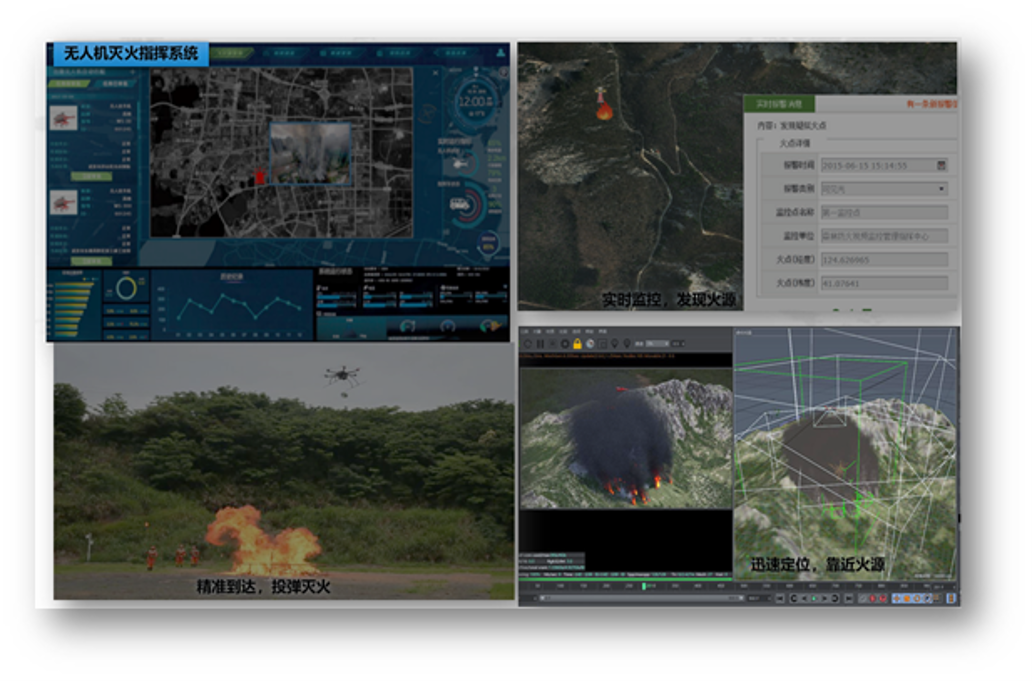
Task: Open the helicopter status gauge icon
Action: pos(461,163)
